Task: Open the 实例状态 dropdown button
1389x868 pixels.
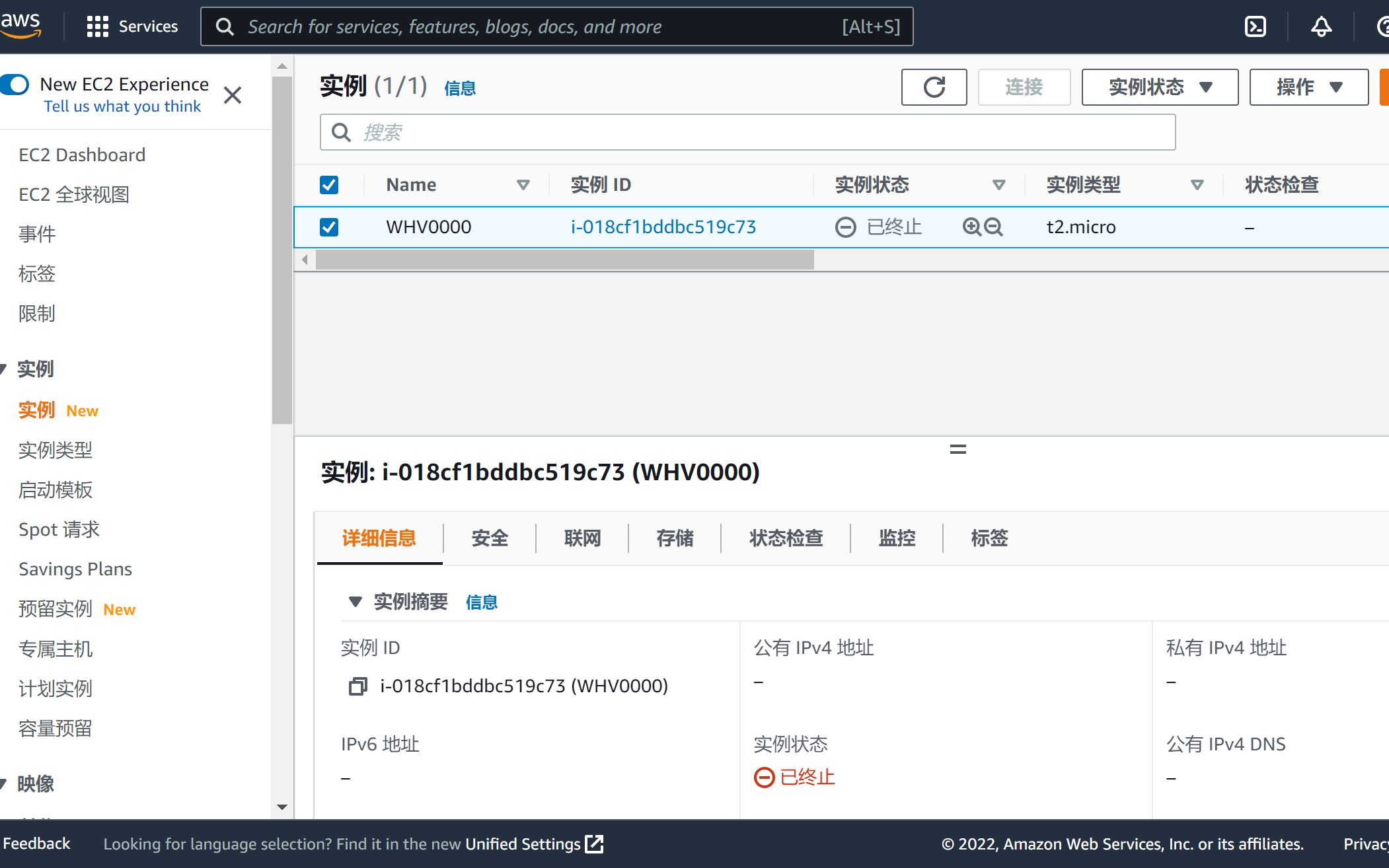Action: click(1160, 87)
